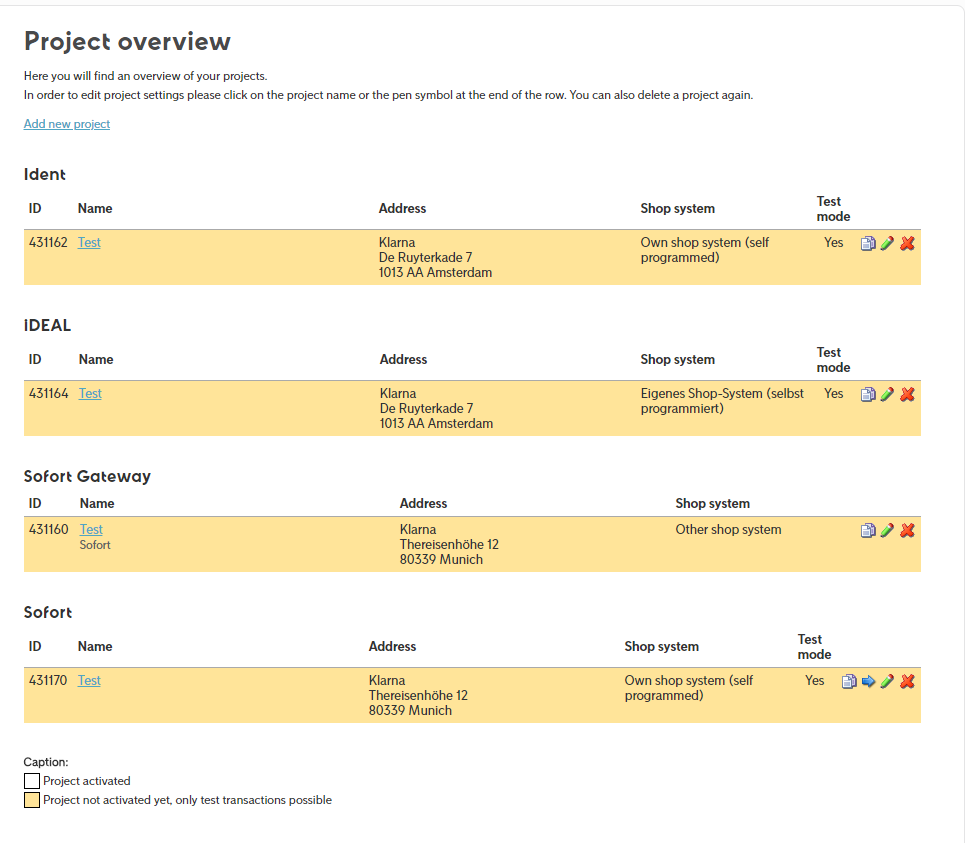Edit Sofort project 431170 with pen icon

tap(887, 681)
